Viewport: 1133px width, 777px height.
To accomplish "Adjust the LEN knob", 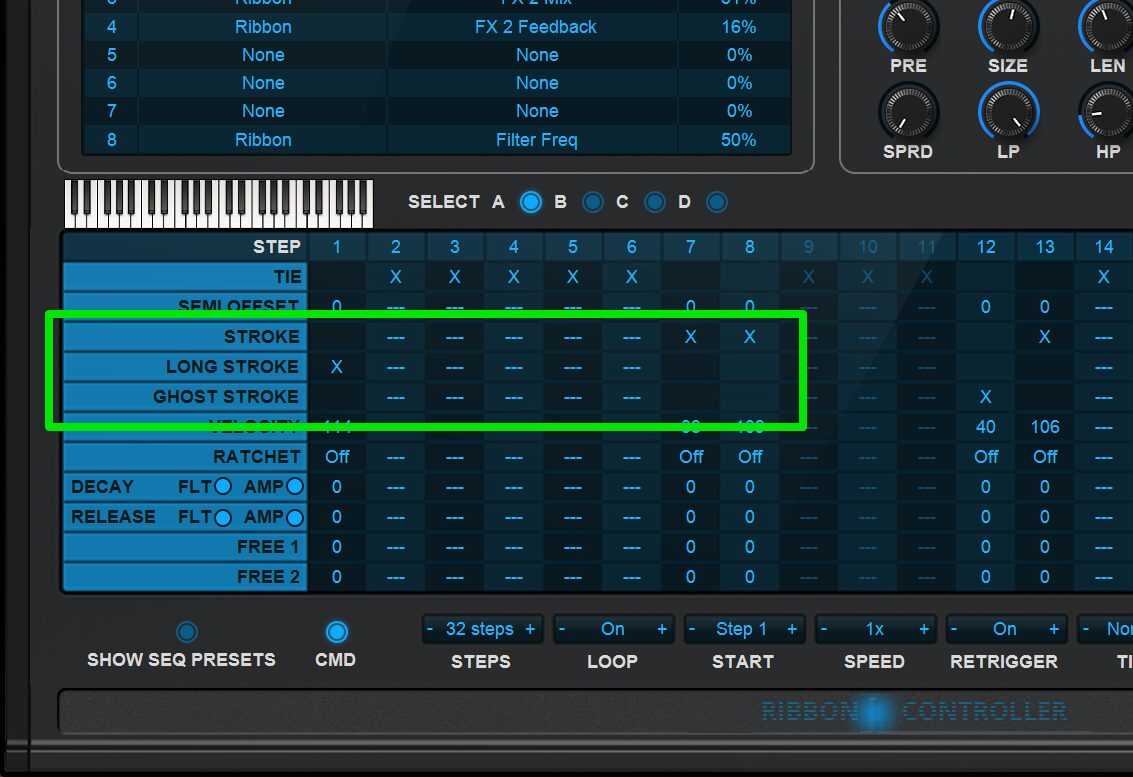I will point(1106,25).
